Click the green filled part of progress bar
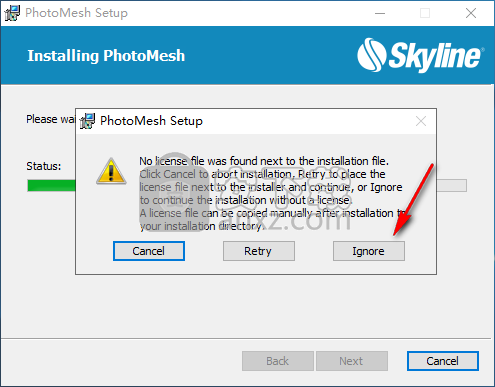 (x=51, y=186)
